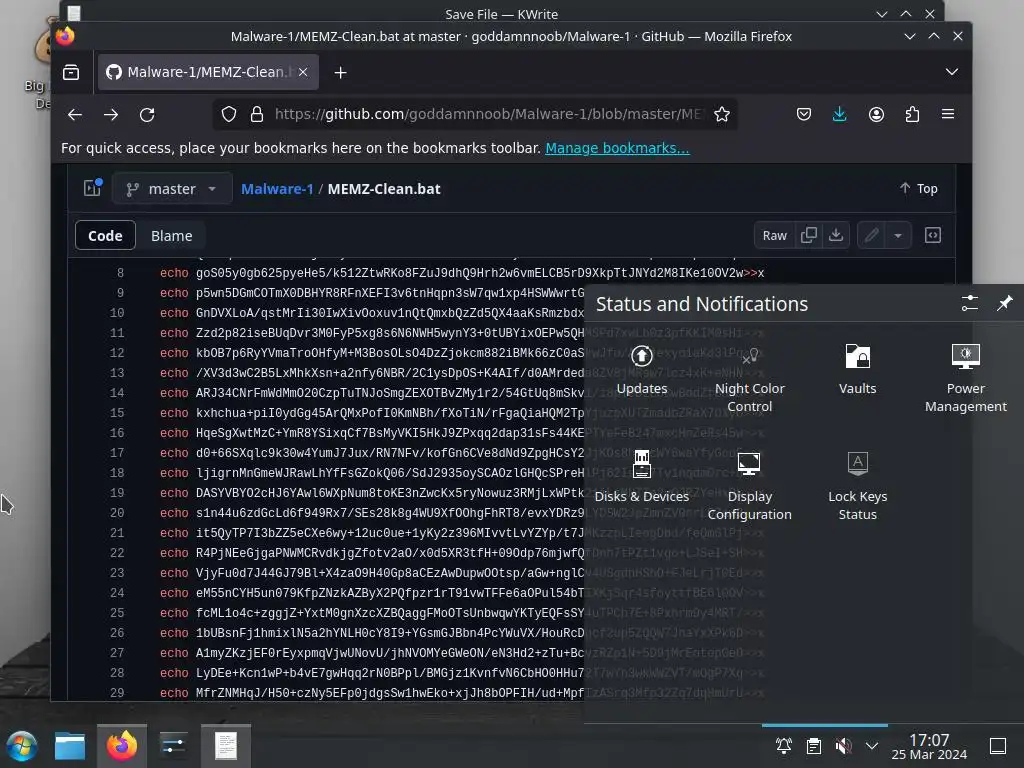Close the Malware-1/MEMZ-Clean tab
1024x768 pixels.
(x=303, y=72)
